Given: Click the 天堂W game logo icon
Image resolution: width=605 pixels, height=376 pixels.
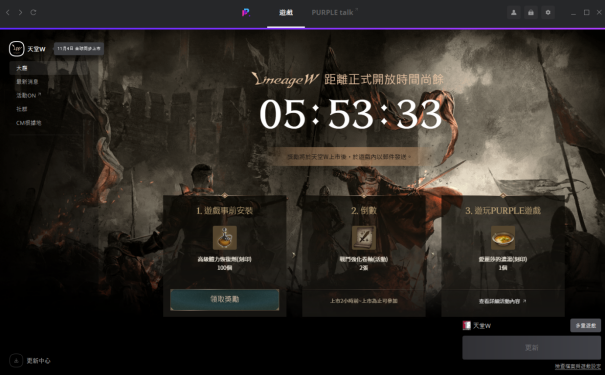Looking at the screenshot, I should pyautogui.click(x=17, y=49).
